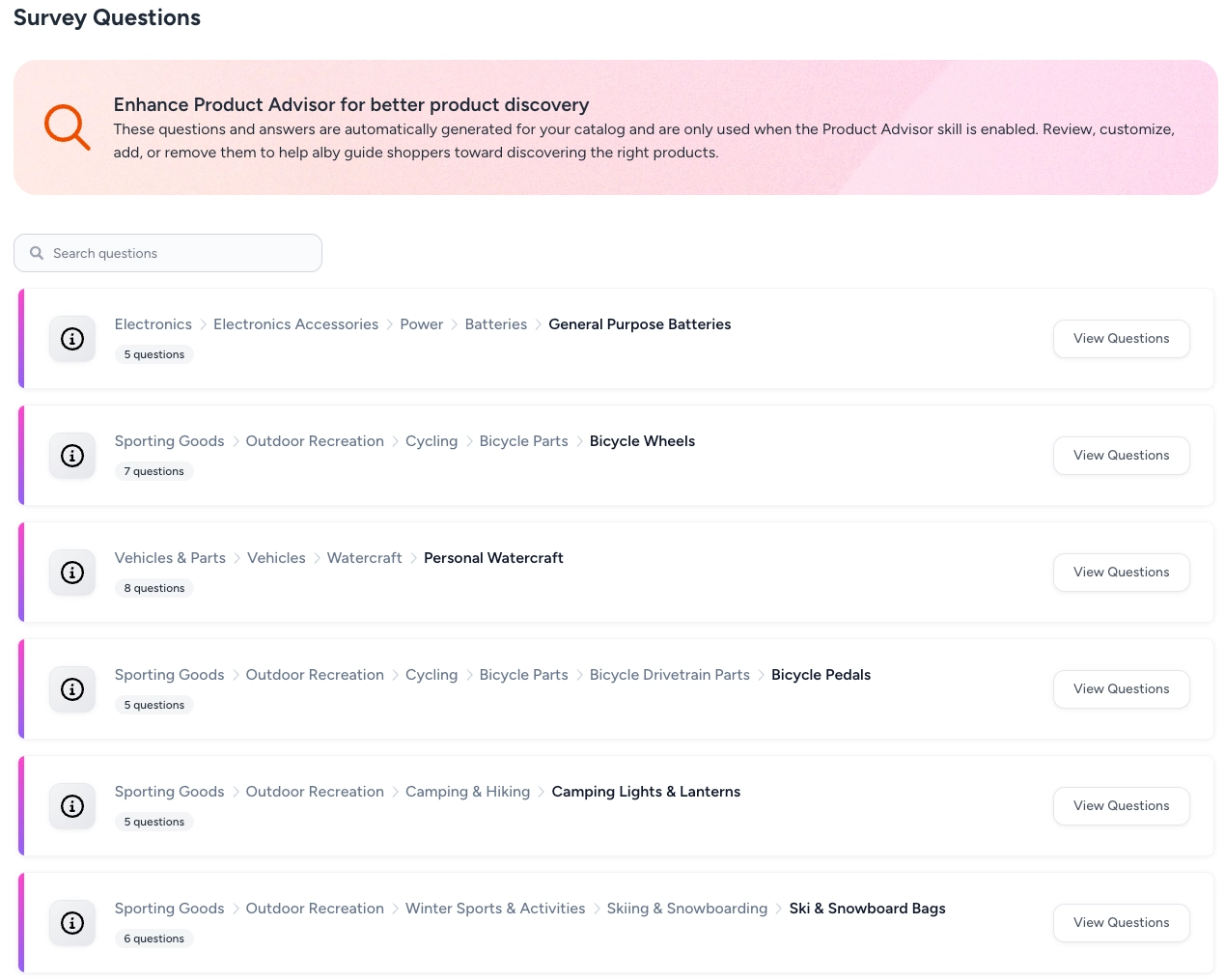Select the Watercraft breadcrumb category

click(364, 558)
